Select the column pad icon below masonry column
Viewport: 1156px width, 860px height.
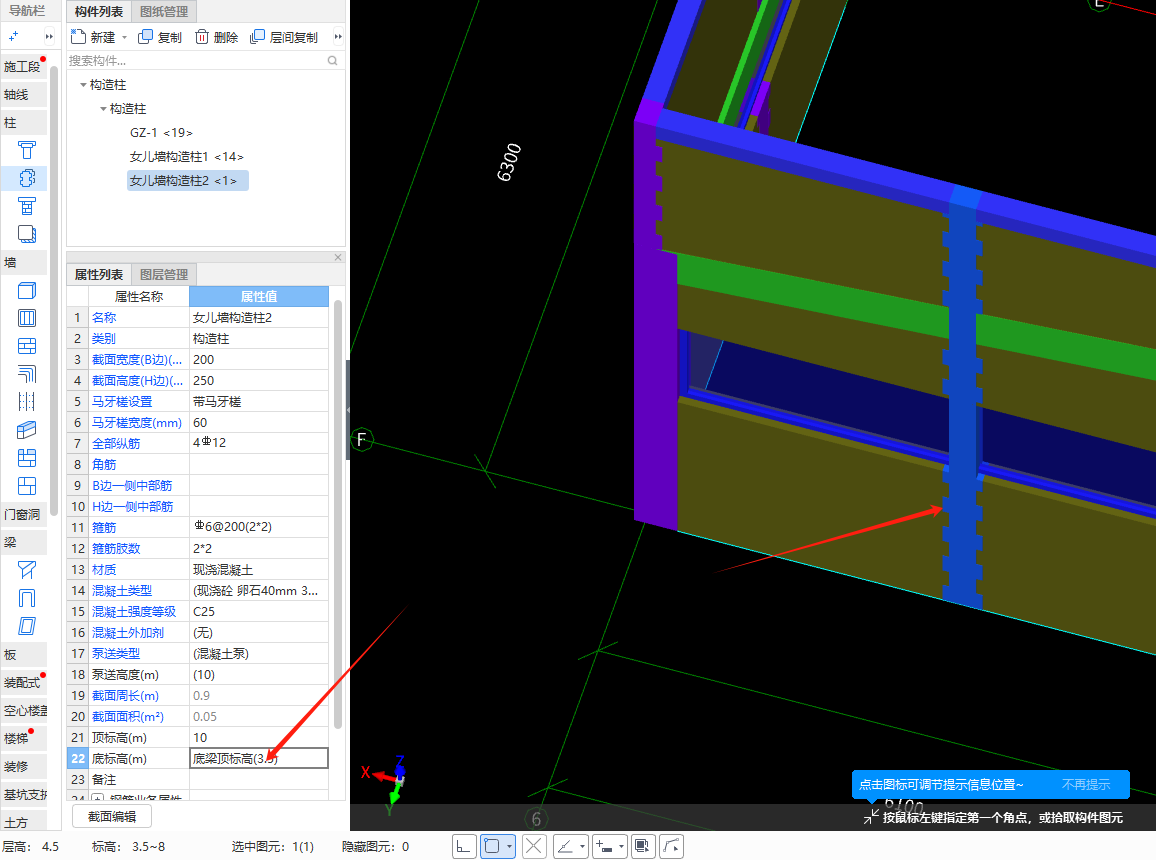(x=27, y=234)
